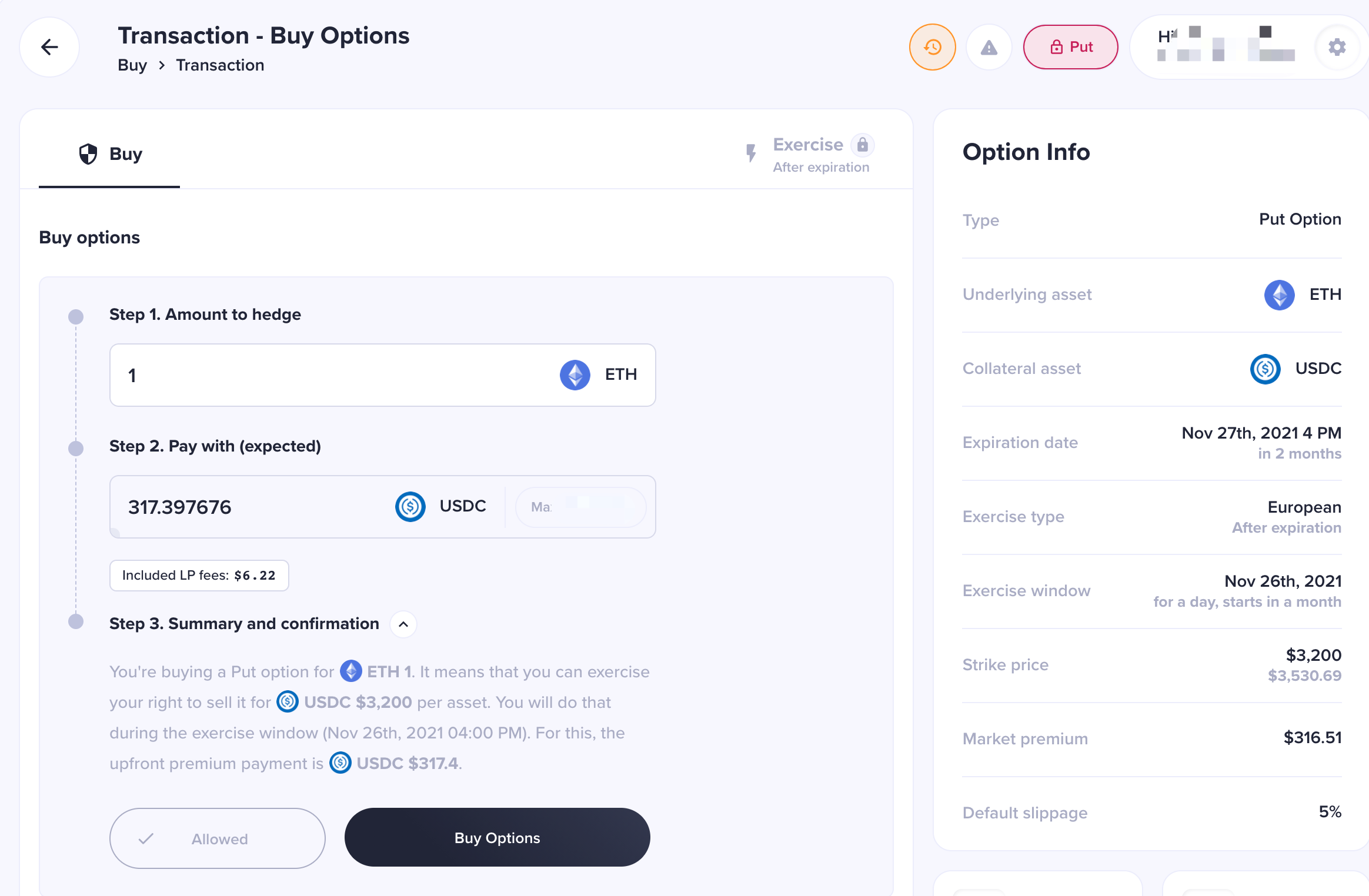The height and width of the screenshot is (896, 1369).
Task: Click the ETH icon in amount field
Action: [575, 375]
